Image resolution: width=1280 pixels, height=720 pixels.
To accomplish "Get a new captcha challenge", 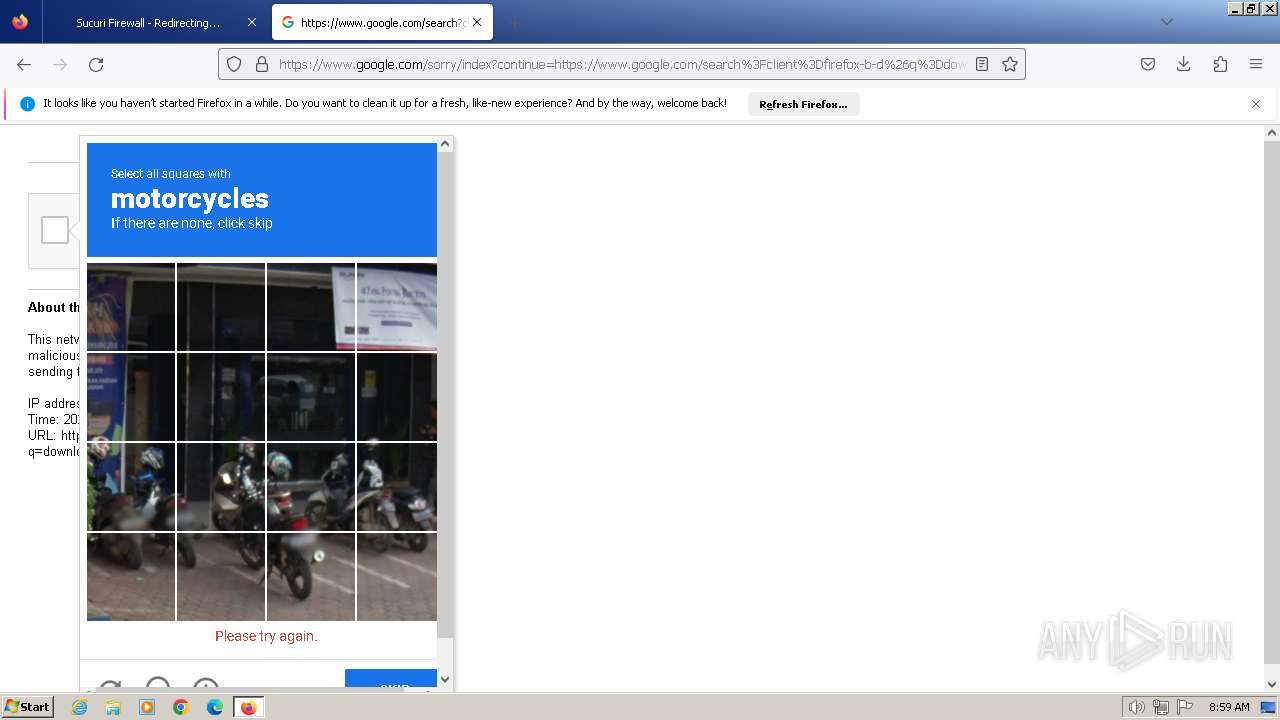I will click(110, 686).
